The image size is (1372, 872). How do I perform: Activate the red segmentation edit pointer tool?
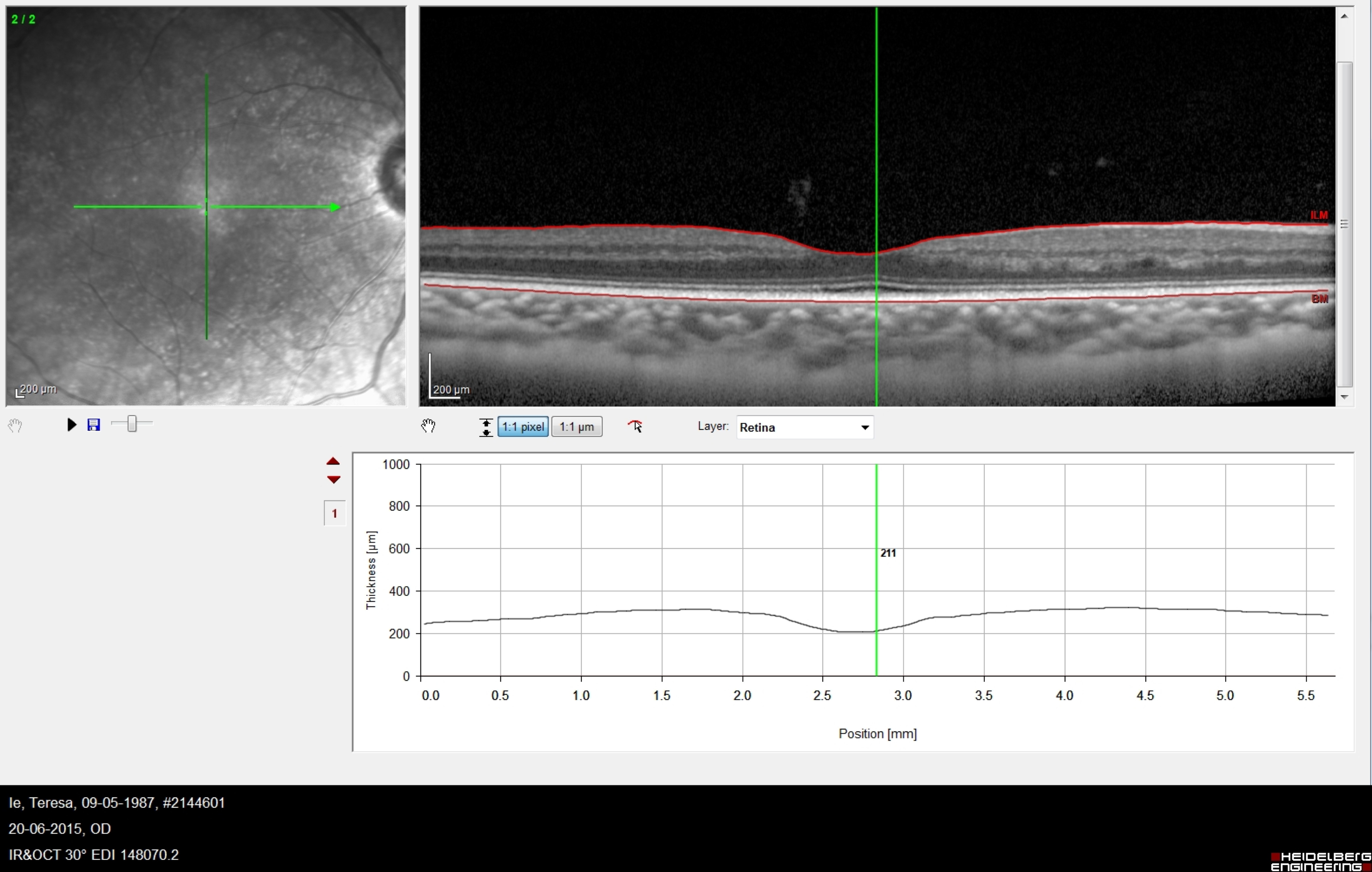(635, 426)
